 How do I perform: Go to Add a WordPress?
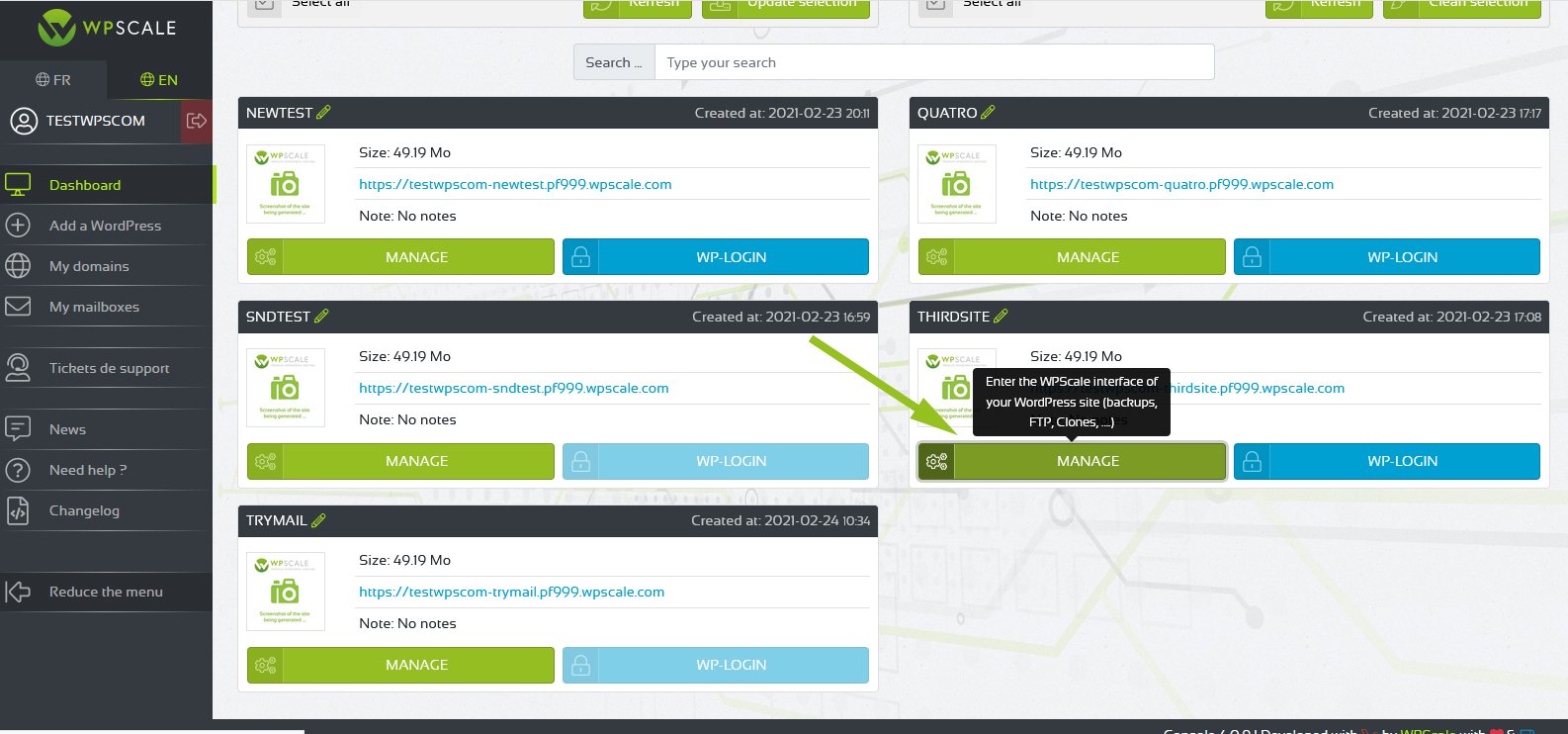(x=105, y=226)
